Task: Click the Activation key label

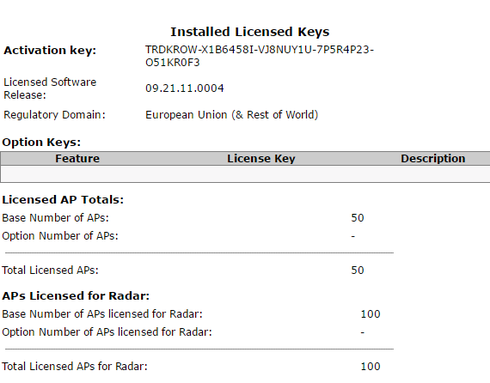Action: pos(50,50)
